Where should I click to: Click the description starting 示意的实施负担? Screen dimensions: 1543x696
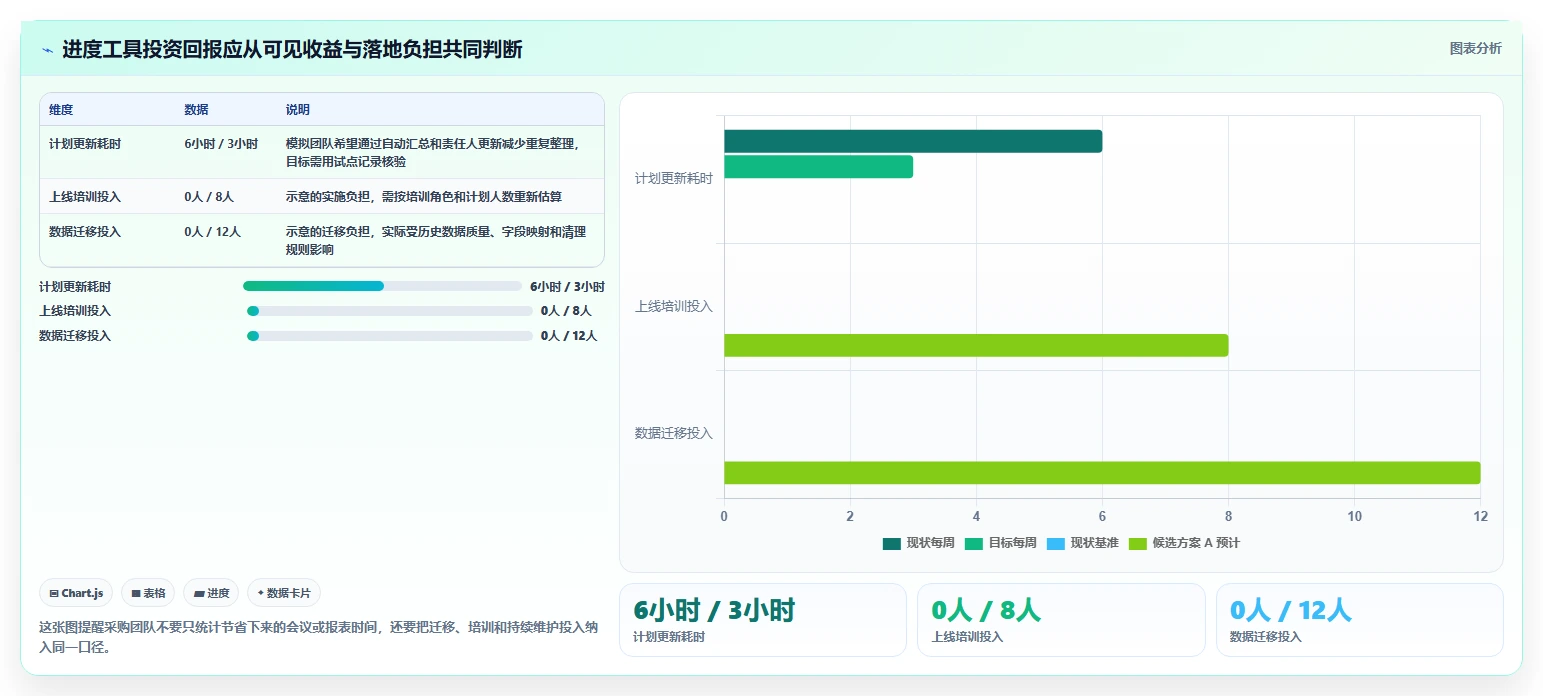[424, 197]
